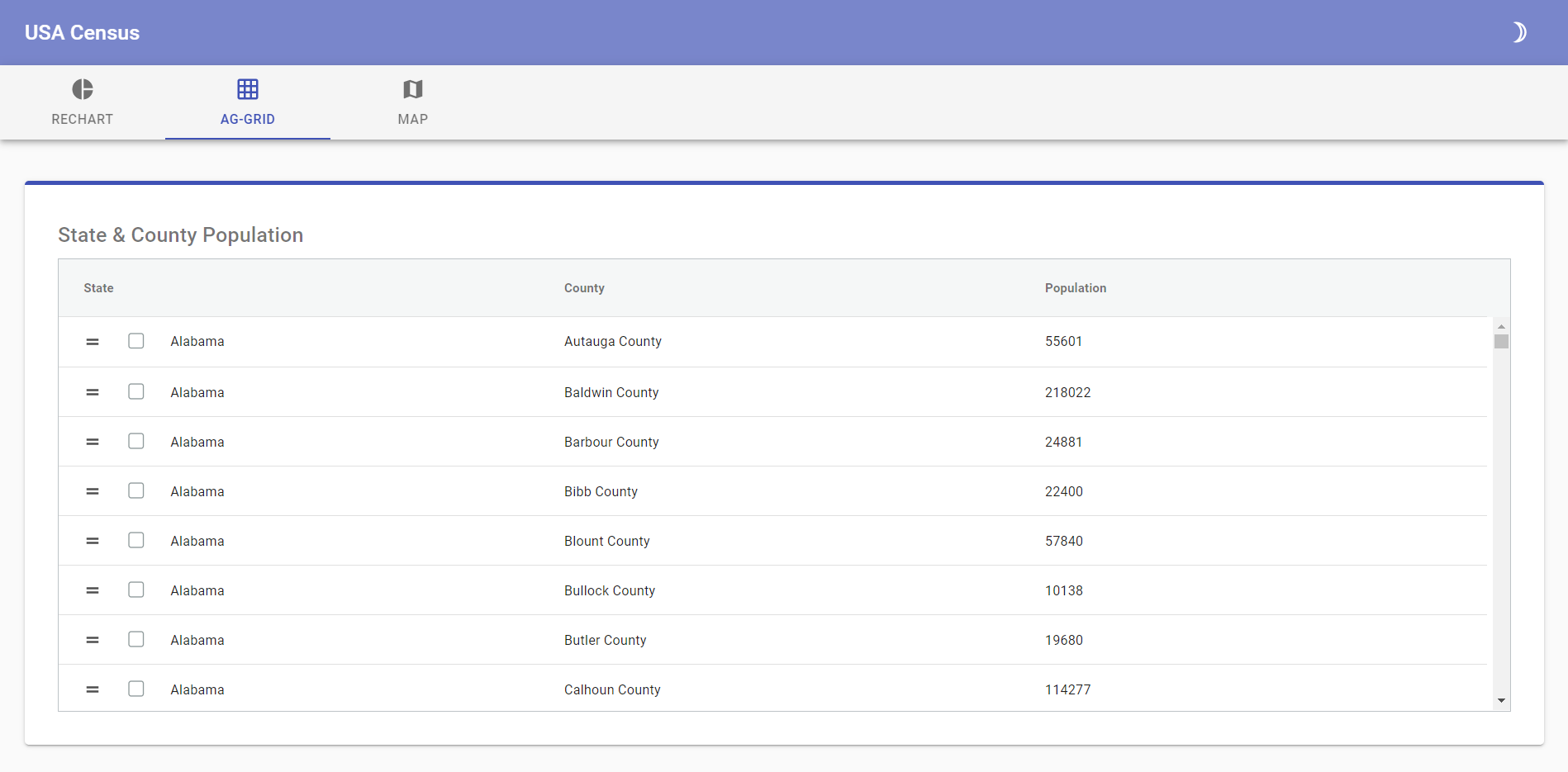Click the grid scrollbar down arrow
This screenshot has height=772, width=1568.
[1501, 701]
